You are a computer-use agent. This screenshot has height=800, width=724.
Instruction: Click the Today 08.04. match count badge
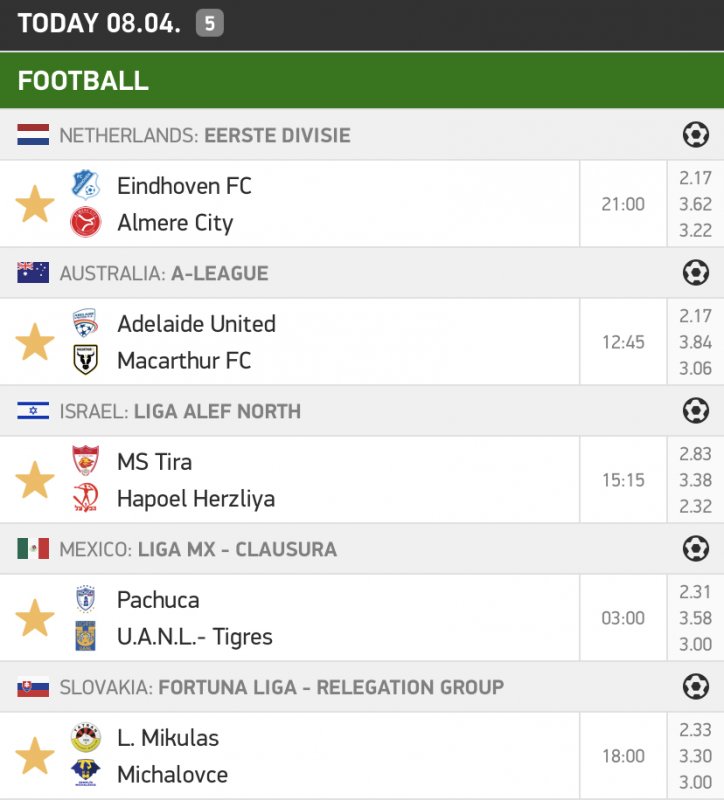click(x=209, y=24)
